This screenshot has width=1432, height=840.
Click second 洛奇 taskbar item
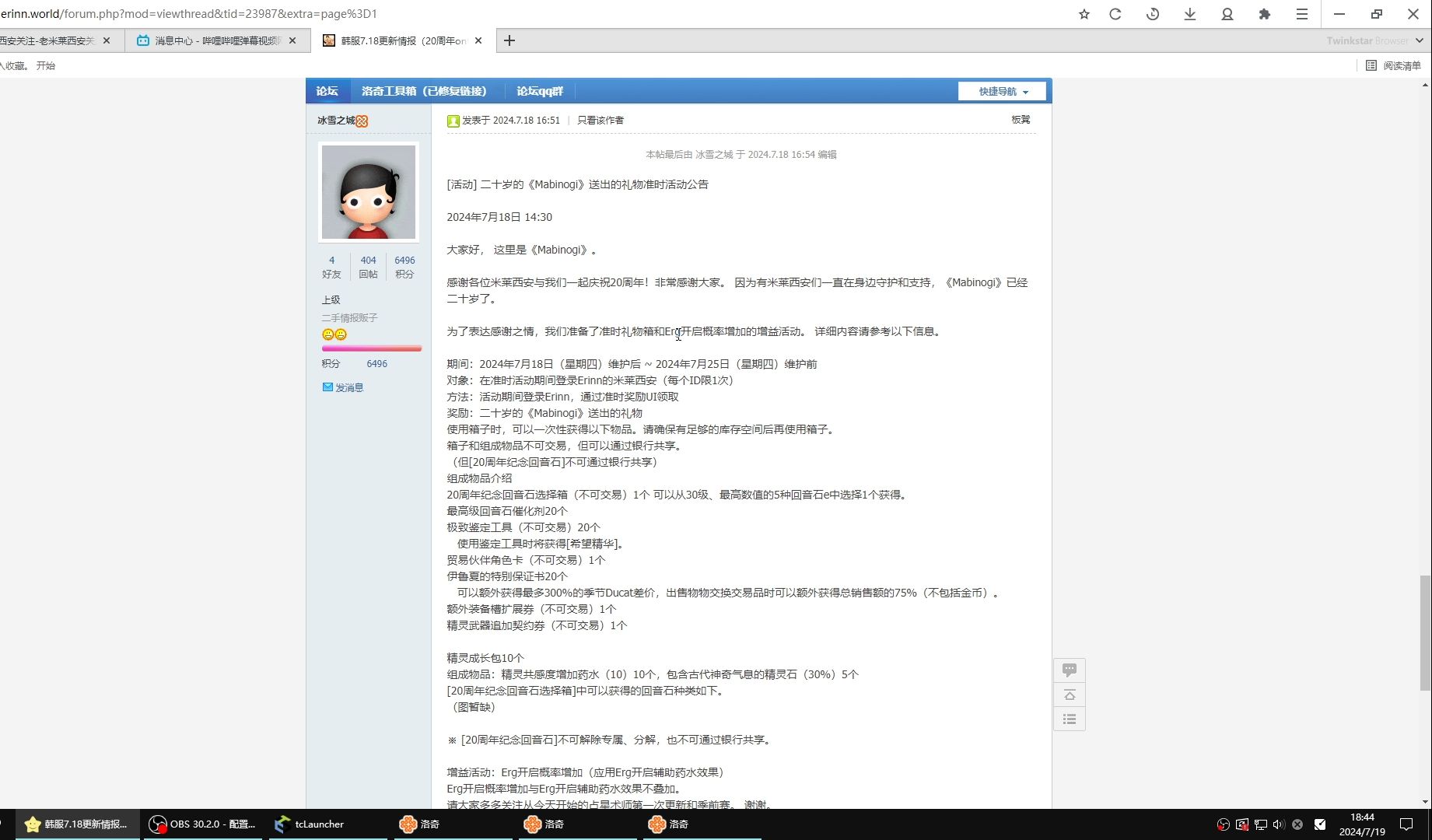(576, 824)
